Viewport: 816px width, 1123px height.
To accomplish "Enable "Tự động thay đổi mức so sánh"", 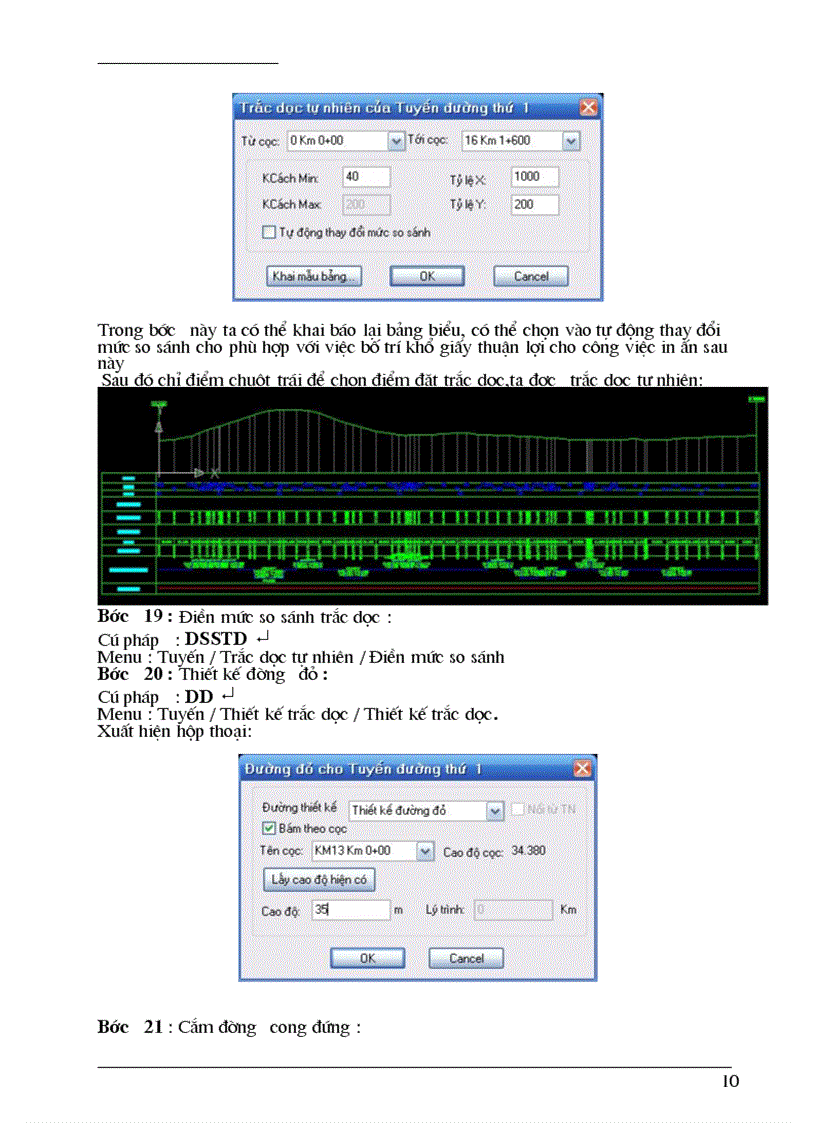I will [268, 231].
